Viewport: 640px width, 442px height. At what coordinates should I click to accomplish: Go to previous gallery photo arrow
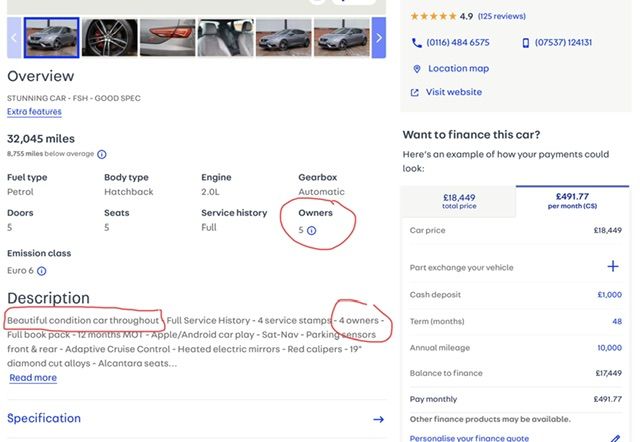pos(14,38)
